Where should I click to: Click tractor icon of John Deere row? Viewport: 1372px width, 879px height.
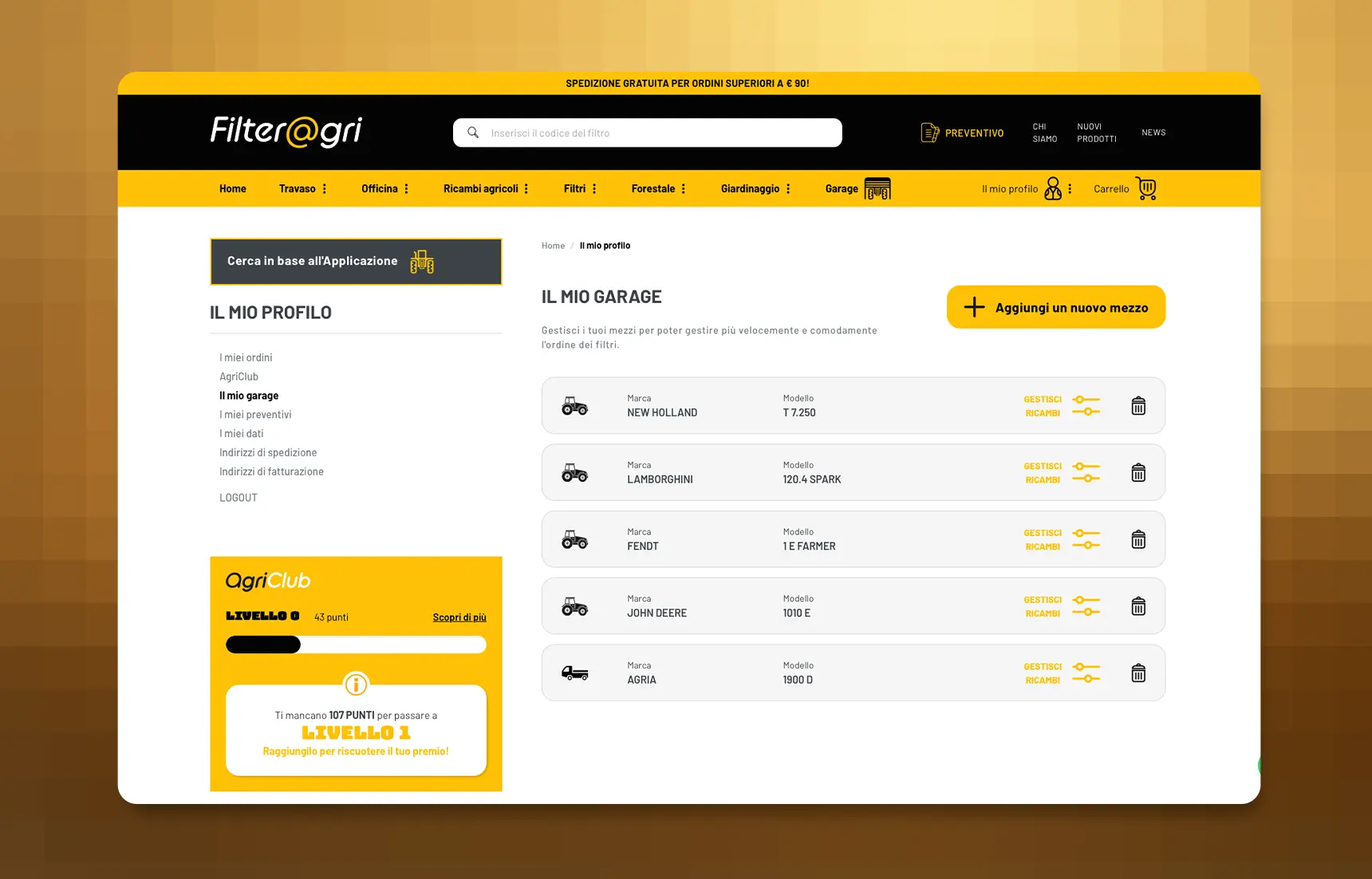pyautogui.click(x=574, y=607)
